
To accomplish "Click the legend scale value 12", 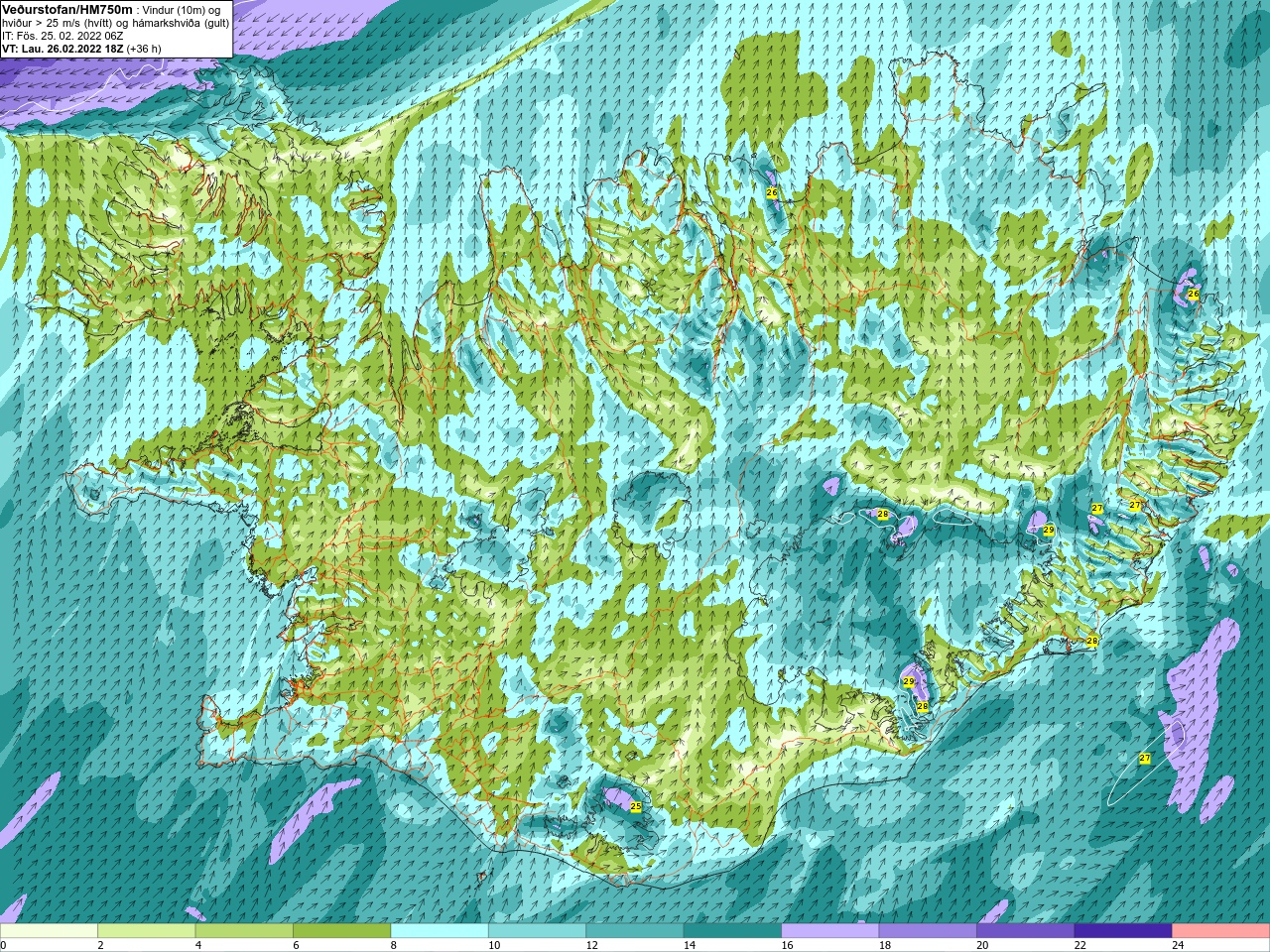I will [592, 945].
